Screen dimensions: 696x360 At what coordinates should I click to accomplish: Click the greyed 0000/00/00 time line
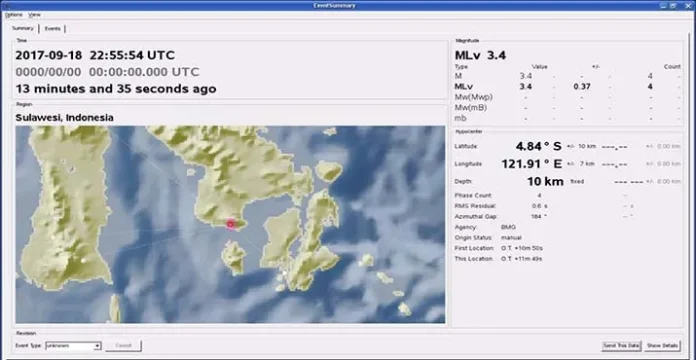point(107,72)
